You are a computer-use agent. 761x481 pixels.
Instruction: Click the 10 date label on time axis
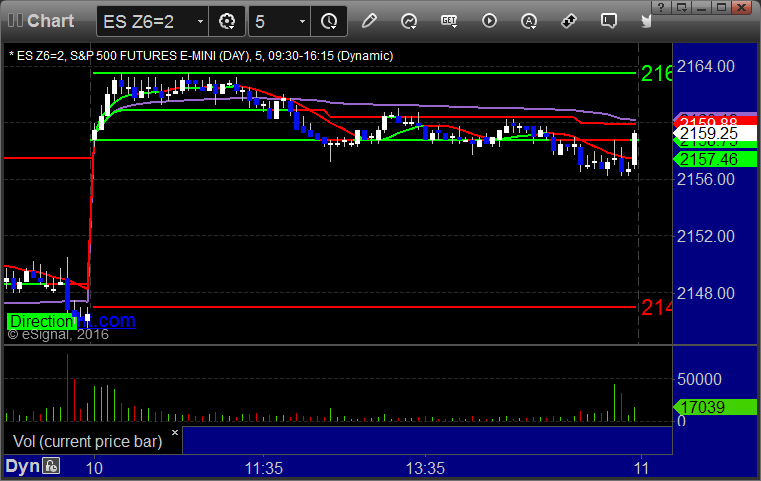tap(94, 468)
